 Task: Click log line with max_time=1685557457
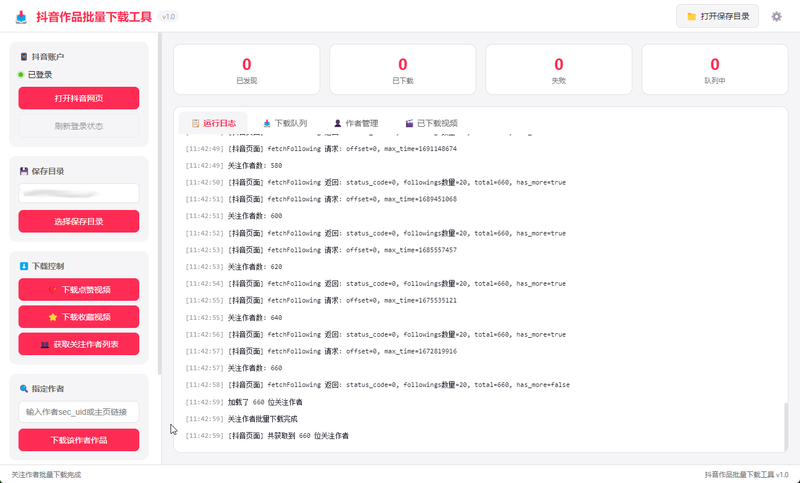click(x=321, y=250)
